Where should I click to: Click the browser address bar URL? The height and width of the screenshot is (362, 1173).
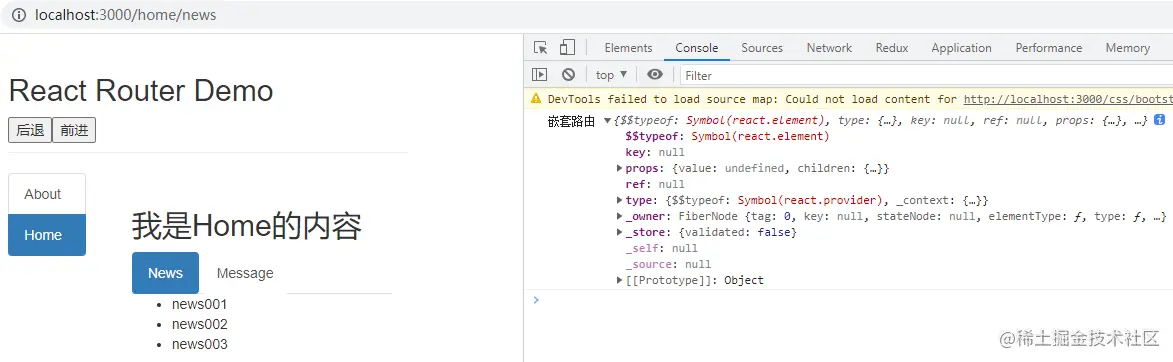pyautogui.click(x=125, y=15)
